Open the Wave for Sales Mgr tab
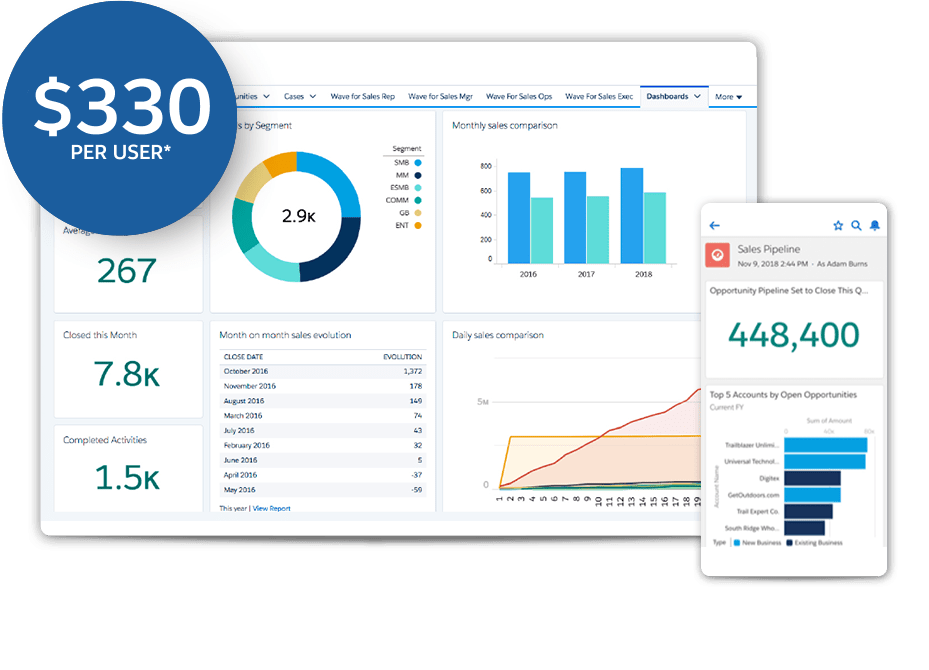This screenshot has width=929, height=670. 441,97
